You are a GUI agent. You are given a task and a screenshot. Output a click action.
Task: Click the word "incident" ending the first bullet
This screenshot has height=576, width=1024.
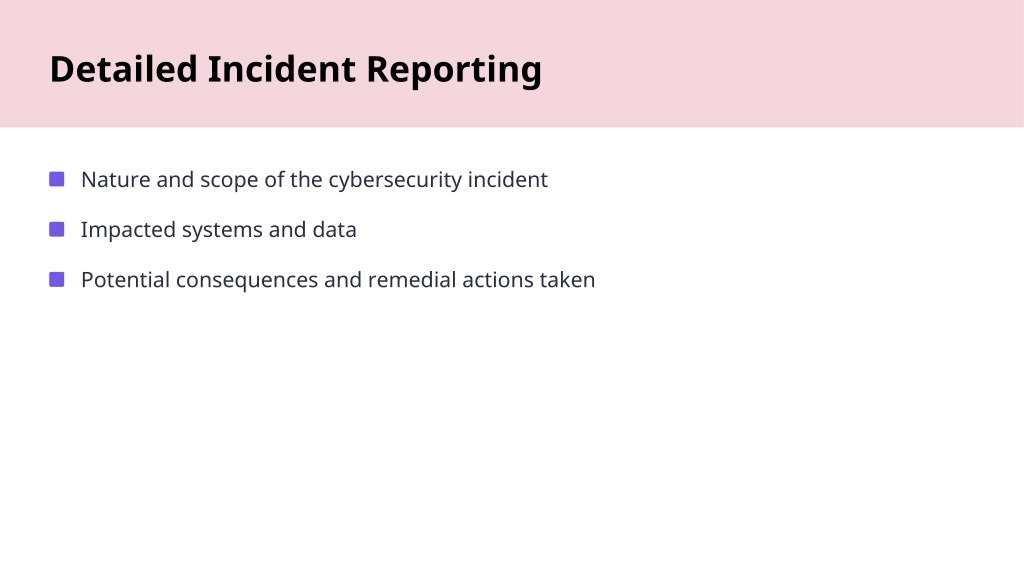[507, 180]
